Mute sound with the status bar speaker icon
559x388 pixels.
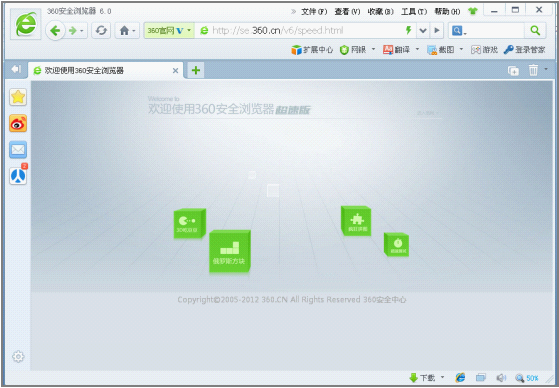(x=501, y=378)
